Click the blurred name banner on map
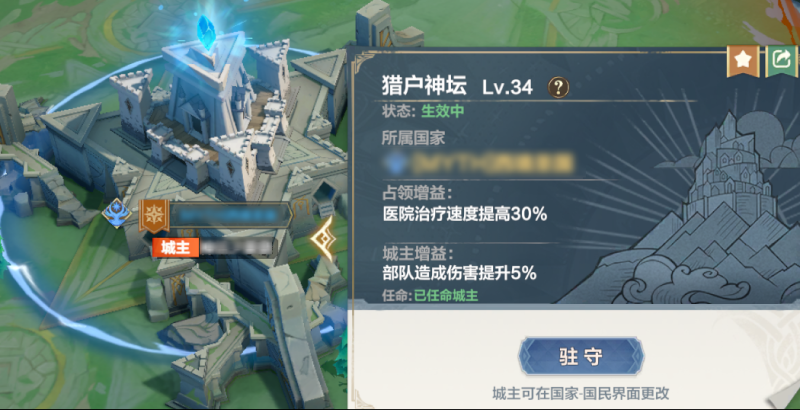800x410 pixels. click(230, 215)
